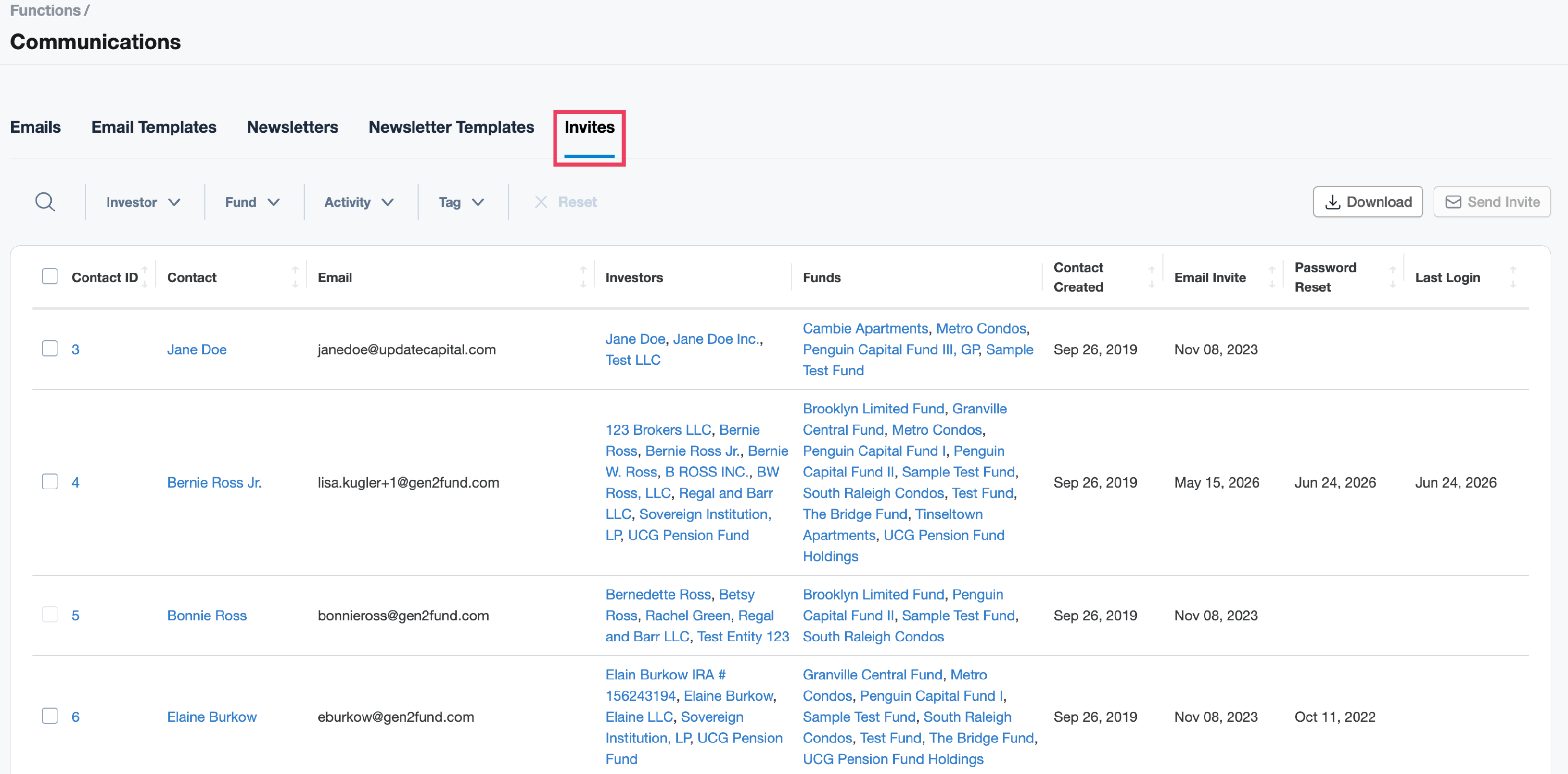1568x774 pixels.
Task: Switch to Newsletter Templates tab
Action: (452, 127)
